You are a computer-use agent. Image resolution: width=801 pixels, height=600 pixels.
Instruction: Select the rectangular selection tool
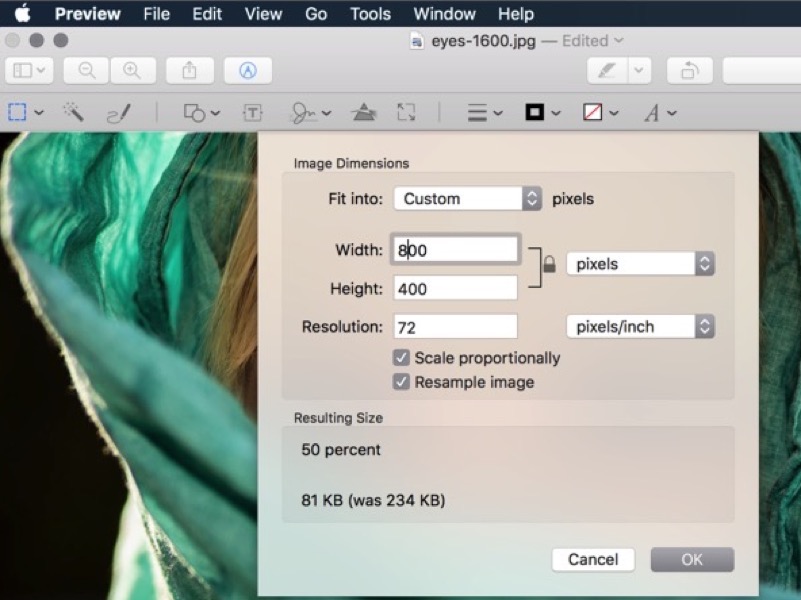click(17, 112)
